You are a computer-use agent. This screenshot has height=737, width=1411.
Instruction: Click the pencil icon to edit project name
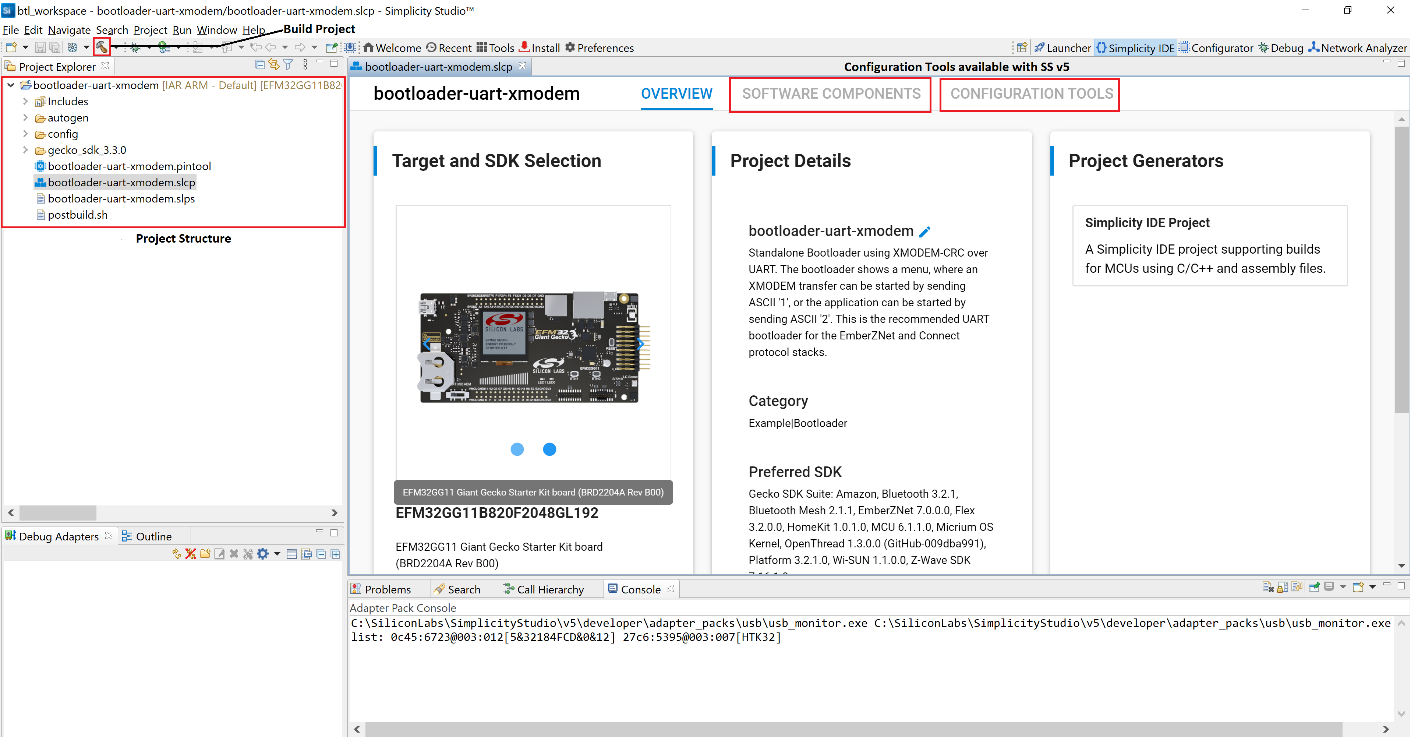(925, 231)
